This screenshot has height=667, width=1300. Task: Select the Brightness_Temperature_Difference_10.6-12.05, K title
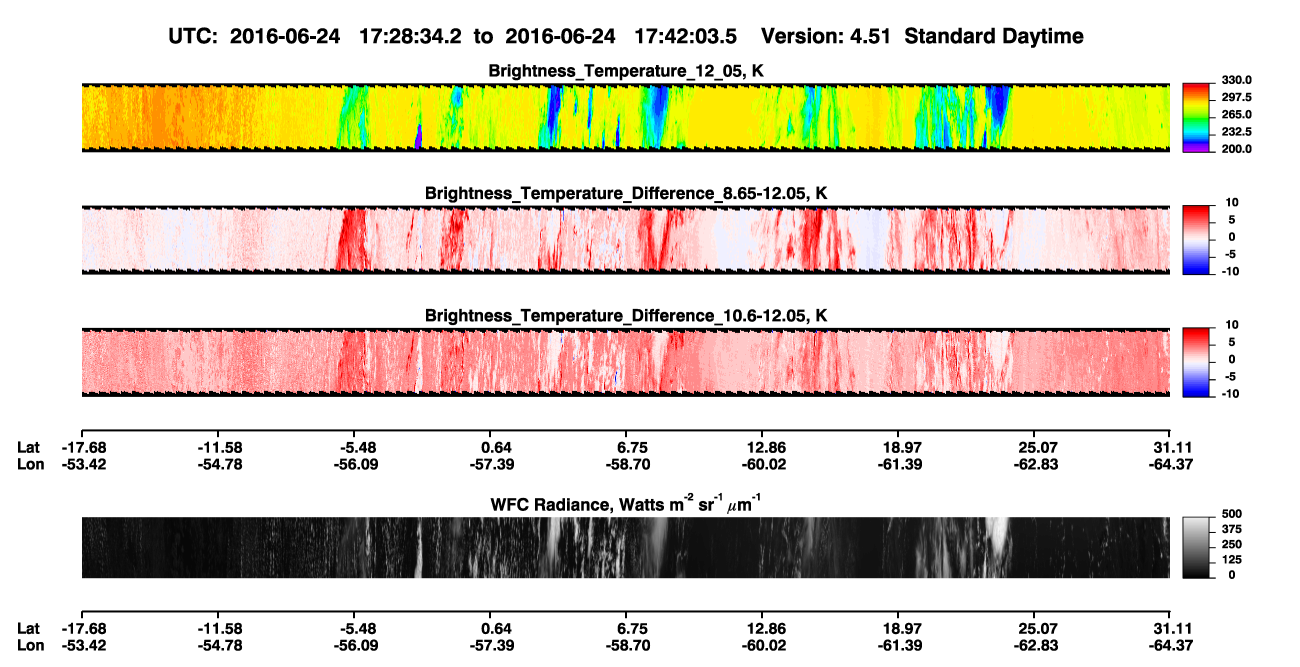626,316
